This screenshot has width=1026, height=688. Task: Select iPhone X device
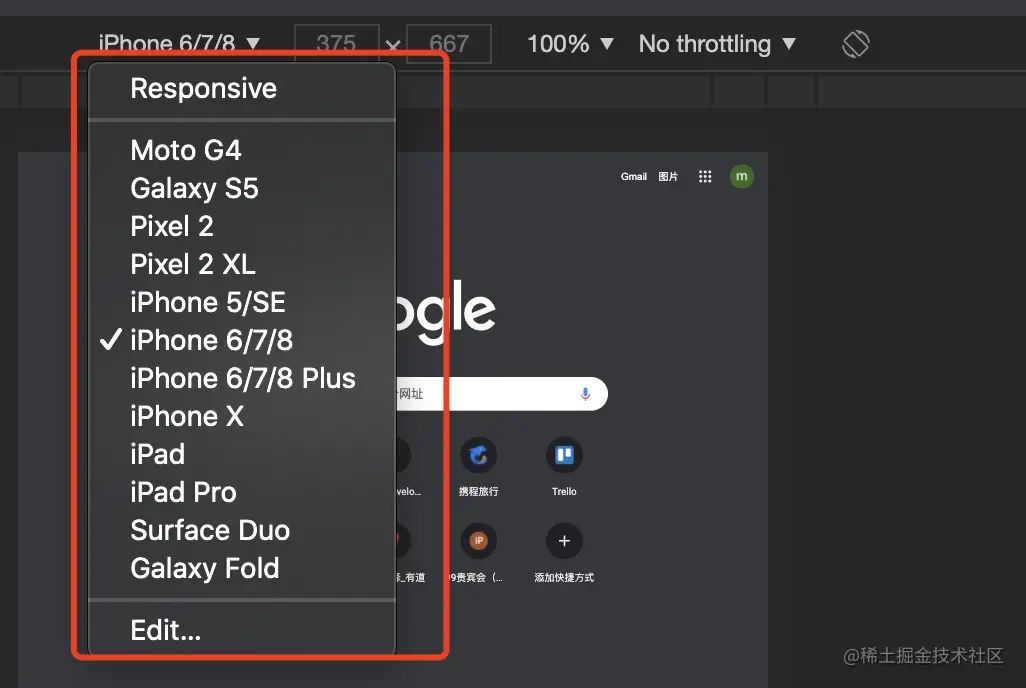pyautogui.click(x=241, y=416)
